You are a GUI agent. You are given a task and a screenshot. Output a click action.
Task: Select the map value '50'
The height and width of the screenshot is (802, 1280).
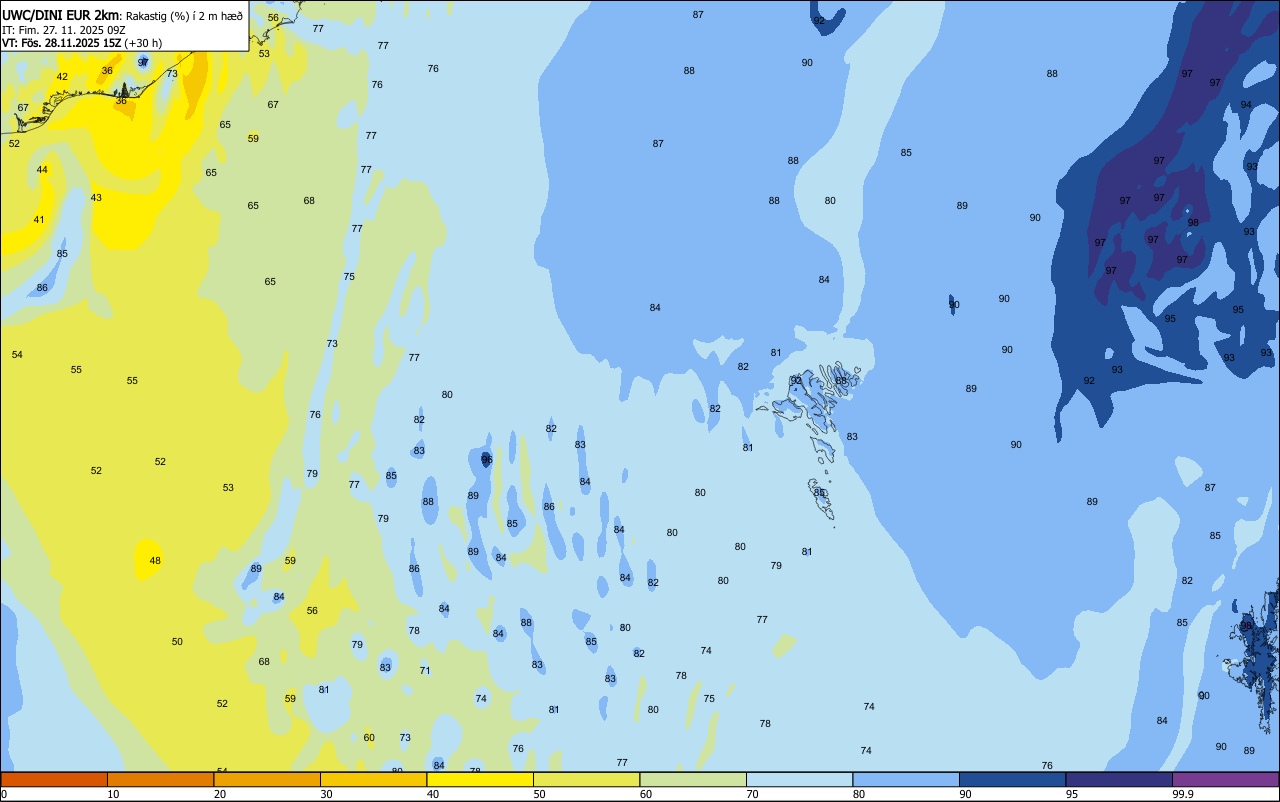point(177,642)
